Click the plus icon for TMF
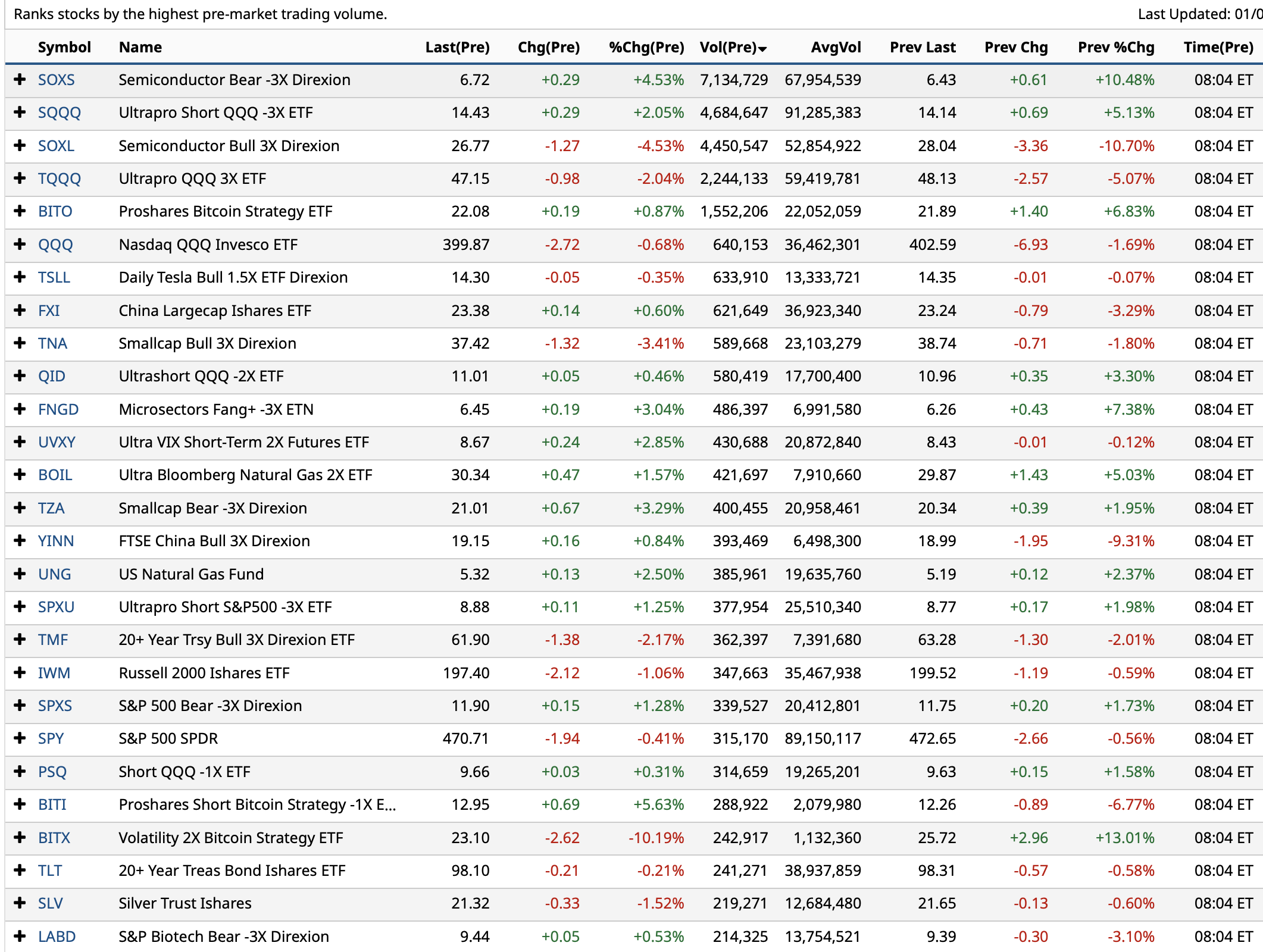 pyautogui.click(x=20, y=640)
